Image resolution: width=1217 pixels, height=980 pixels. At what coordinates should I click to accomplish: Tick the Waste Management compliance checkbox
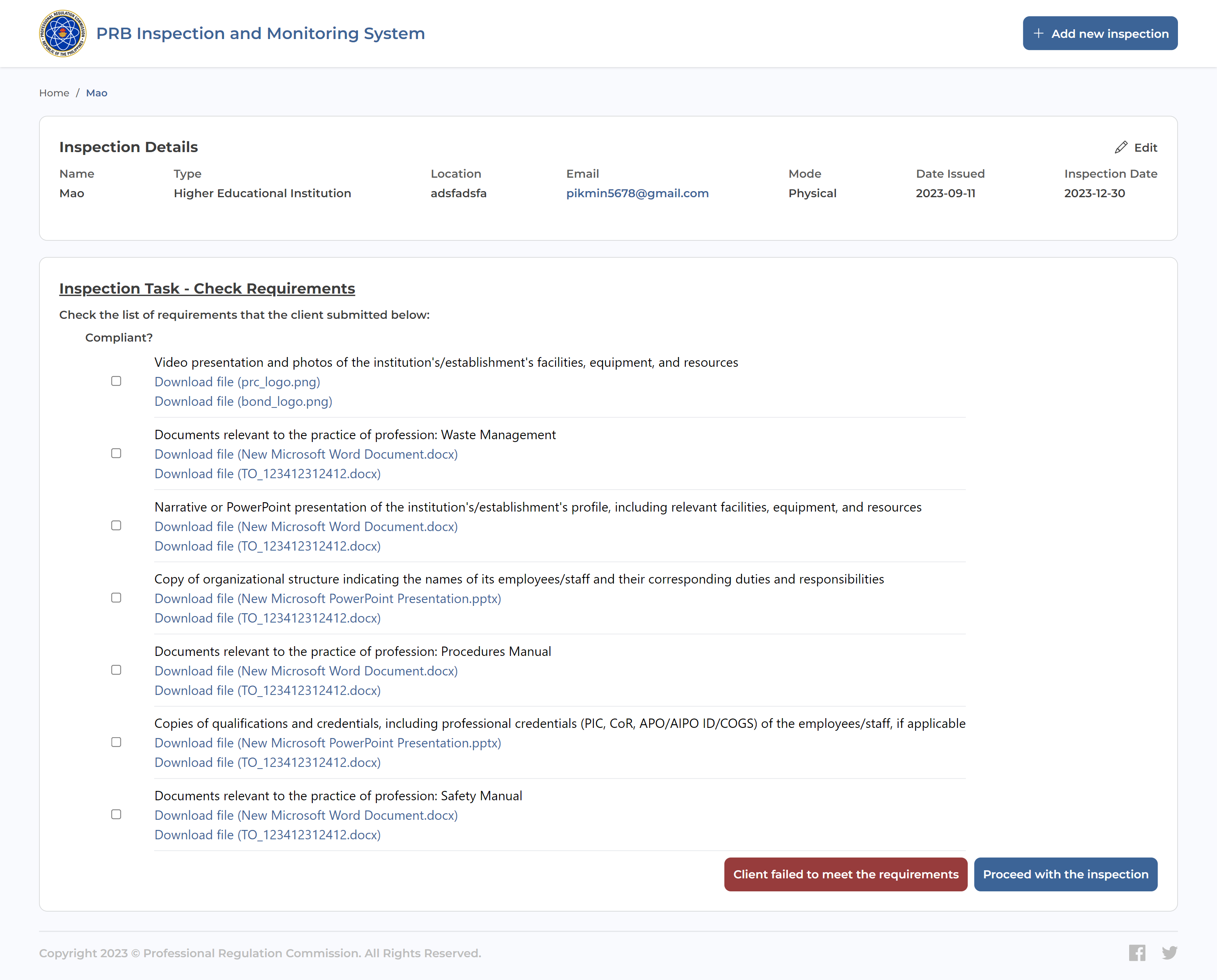tap(116, 453)
